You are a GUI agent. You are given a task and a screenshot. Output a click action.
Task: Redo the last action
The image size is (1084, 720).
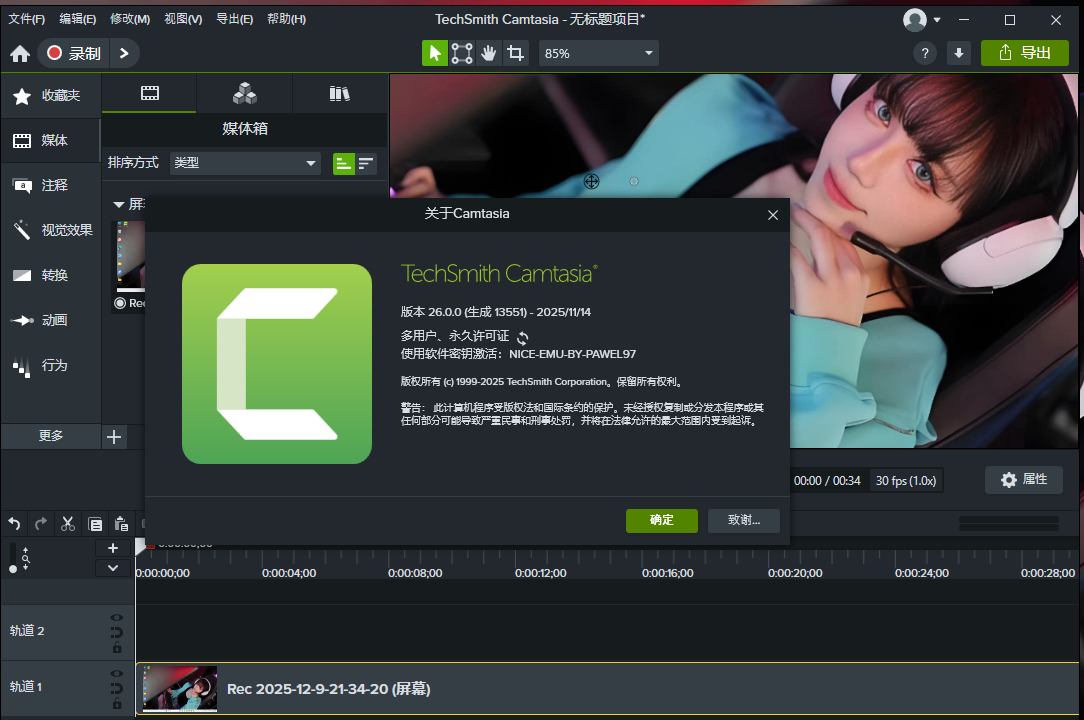pyautogui.click(x=41, y=524)
